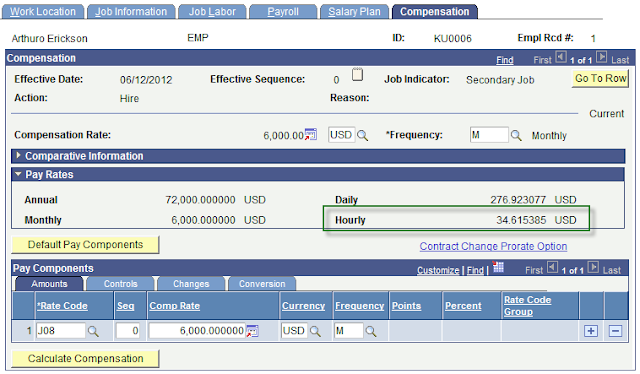The height and width of the screenshot is (374, 640).
Task: Sort by Frequency column header in grid
Action: (x=360, y=306)
